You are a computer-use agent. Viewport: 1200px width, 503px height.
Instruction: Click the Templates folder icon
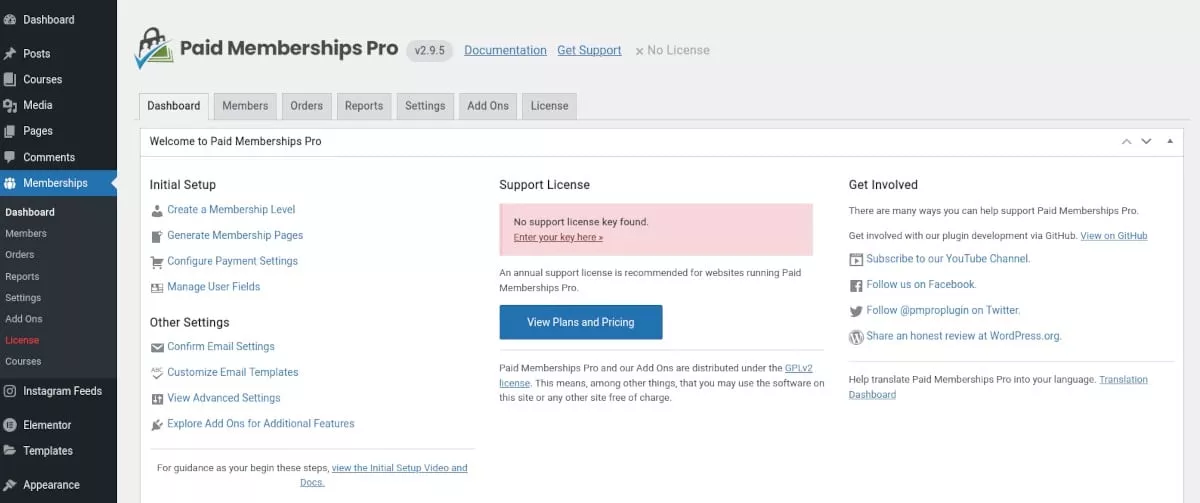[x=10, y=451]
